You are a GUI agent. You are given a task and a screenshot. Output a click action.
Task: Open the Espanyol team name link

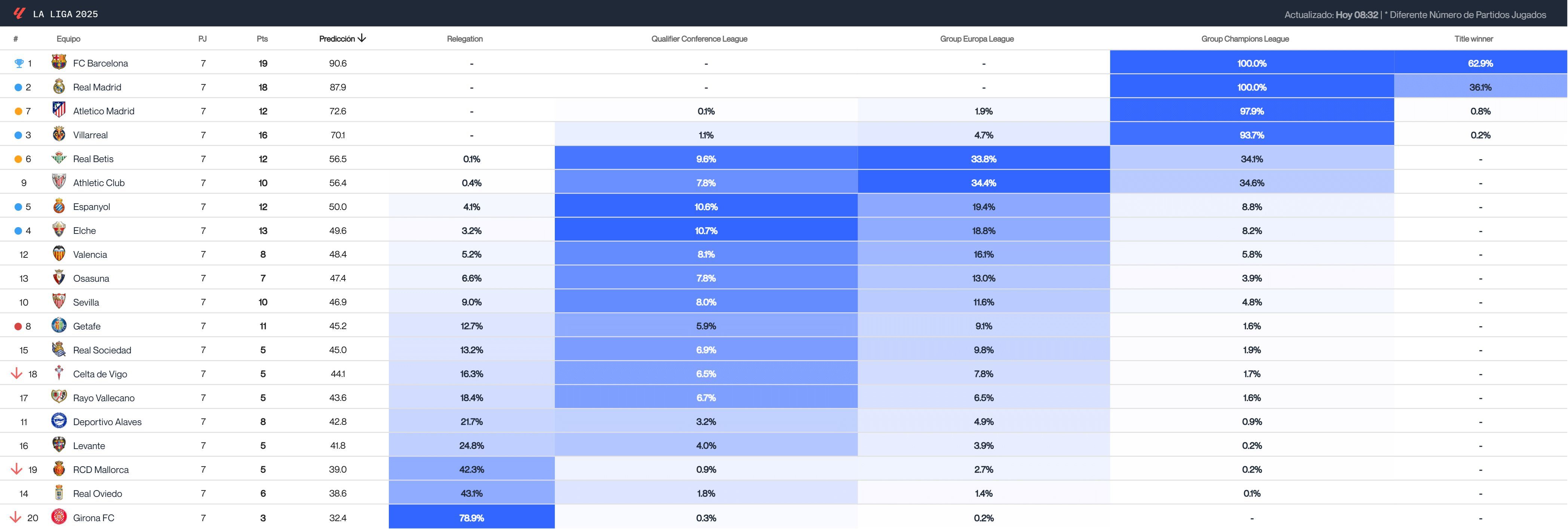point(92,206)
